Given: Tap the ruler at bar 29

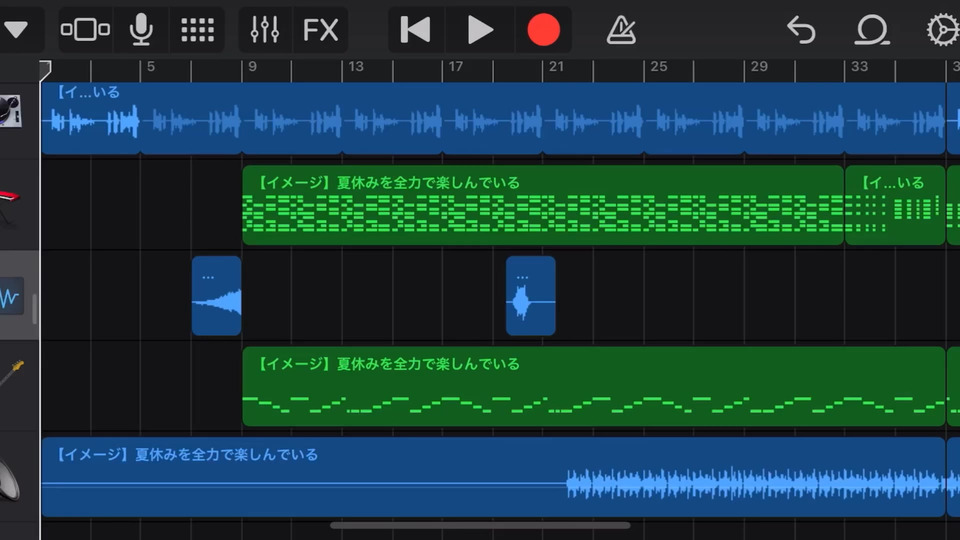Looking at the screenshot, I should tap(759, 67).
